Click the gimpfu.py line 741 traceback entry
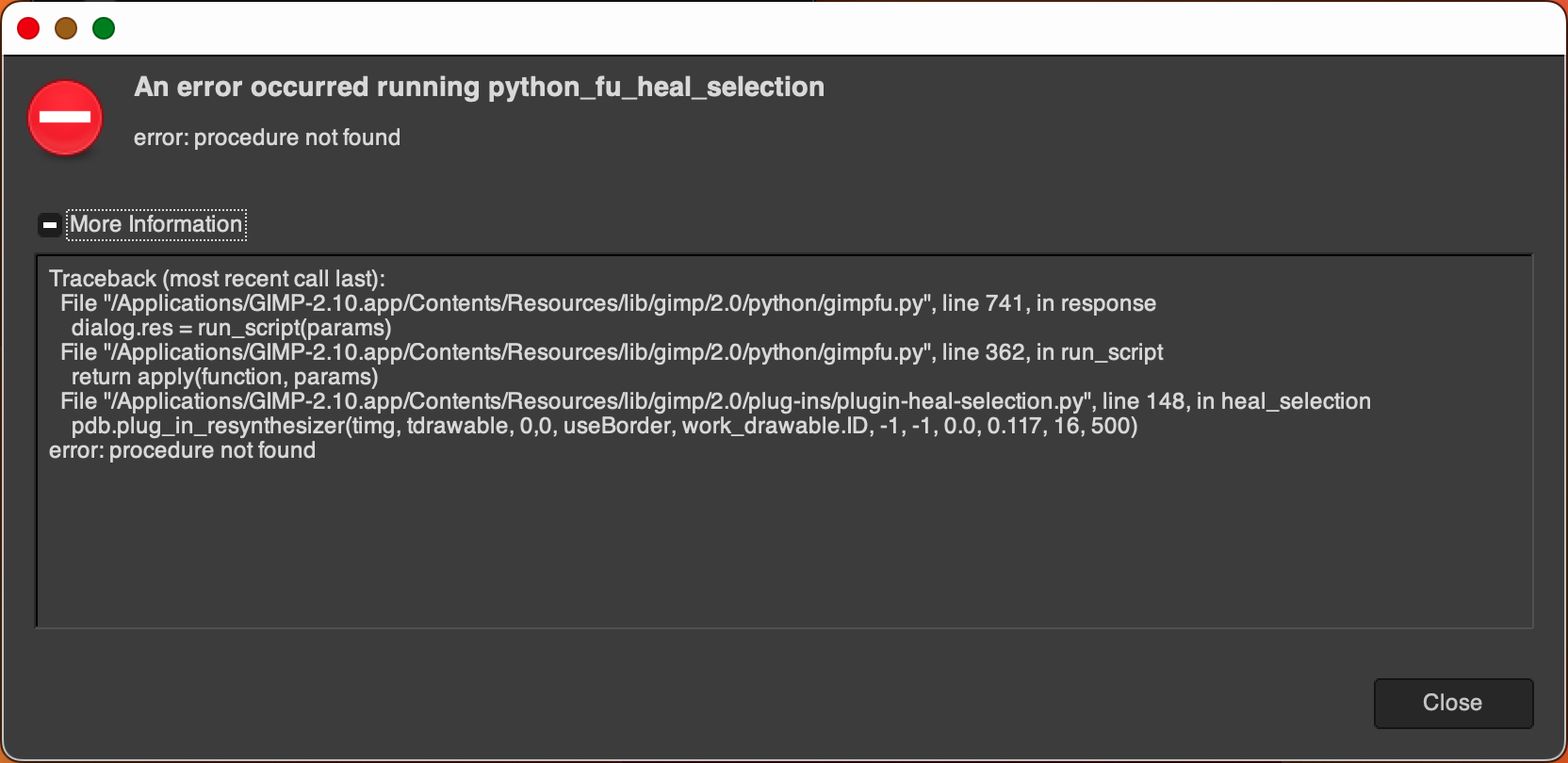 click(608, 303)
